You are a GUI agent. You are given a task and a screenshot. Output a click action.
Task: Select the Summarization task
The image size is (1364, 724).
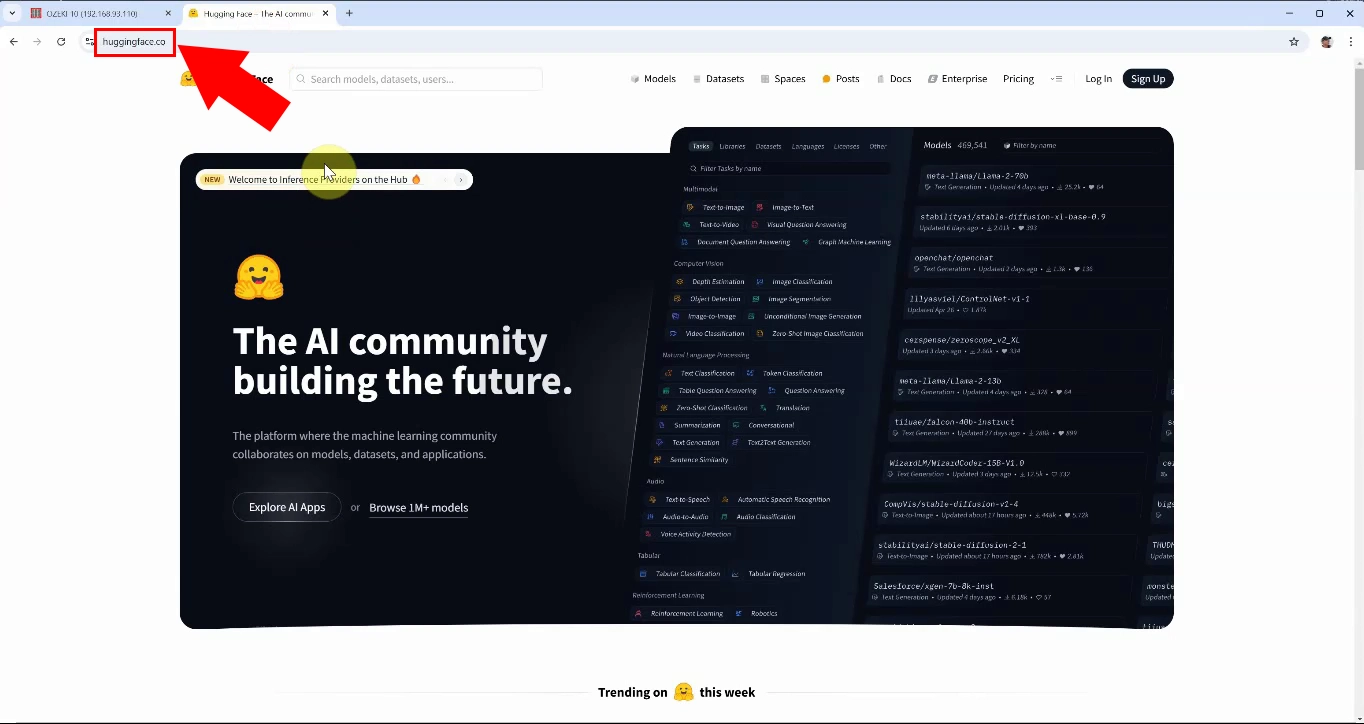[688, 425]
